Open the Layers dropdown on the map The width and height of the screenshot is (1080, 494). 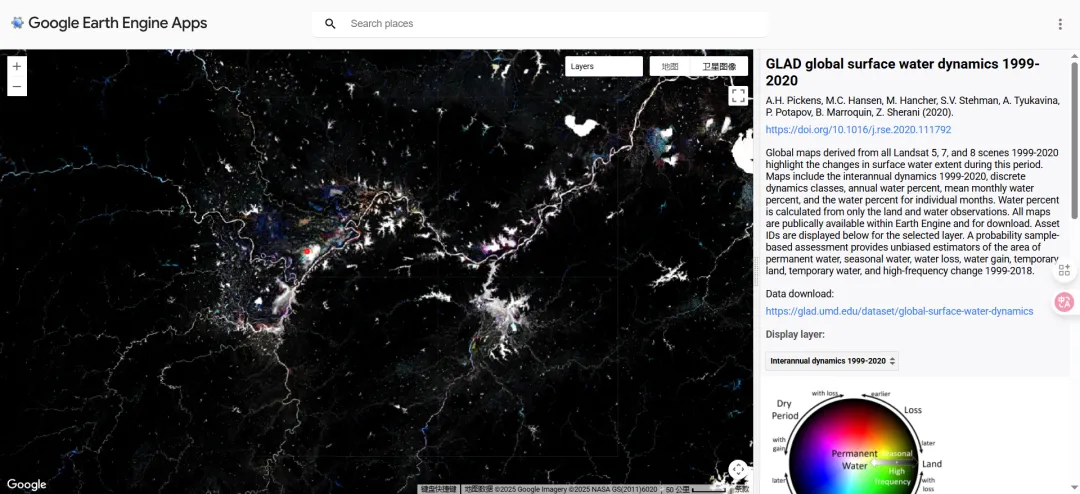coord(604,66)
